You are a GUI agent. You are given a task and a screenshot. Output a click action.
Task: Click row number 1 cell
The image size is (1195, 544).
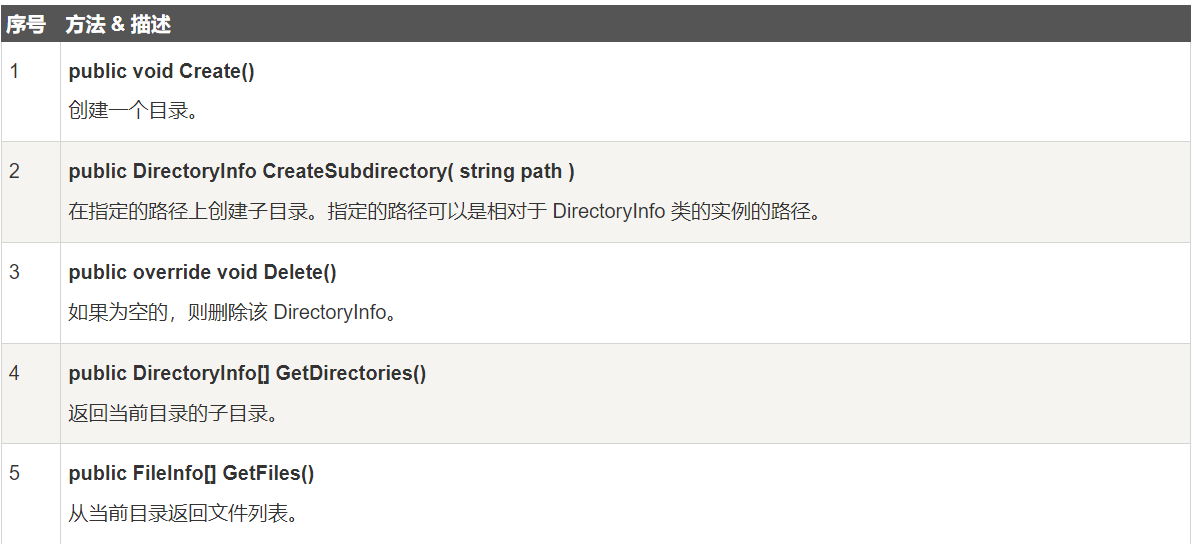click(x=15, y=71)
